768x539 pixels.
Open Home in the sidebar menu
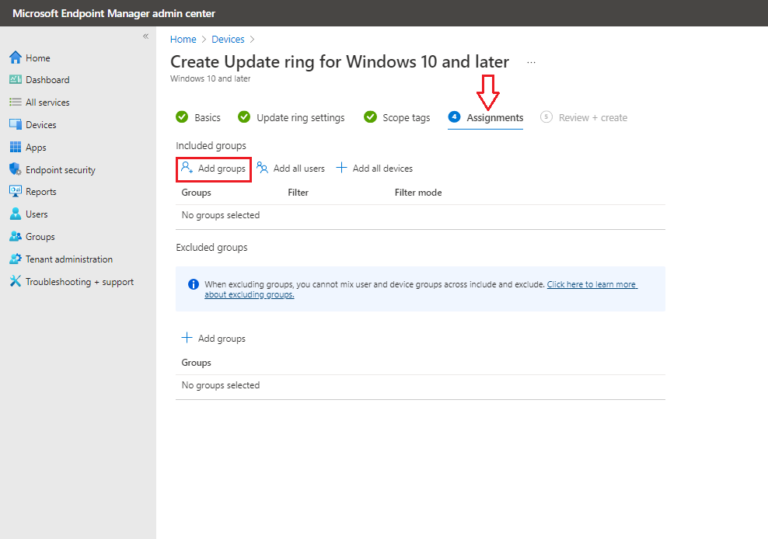(38, 58)
